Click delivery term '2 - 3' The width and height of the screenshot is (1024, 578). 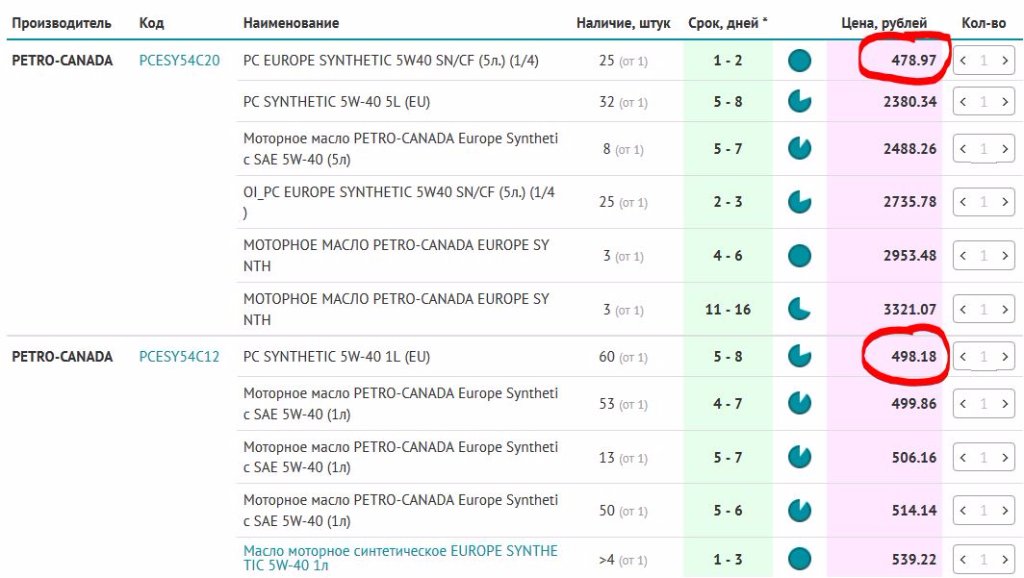click(x=728, y=202)
